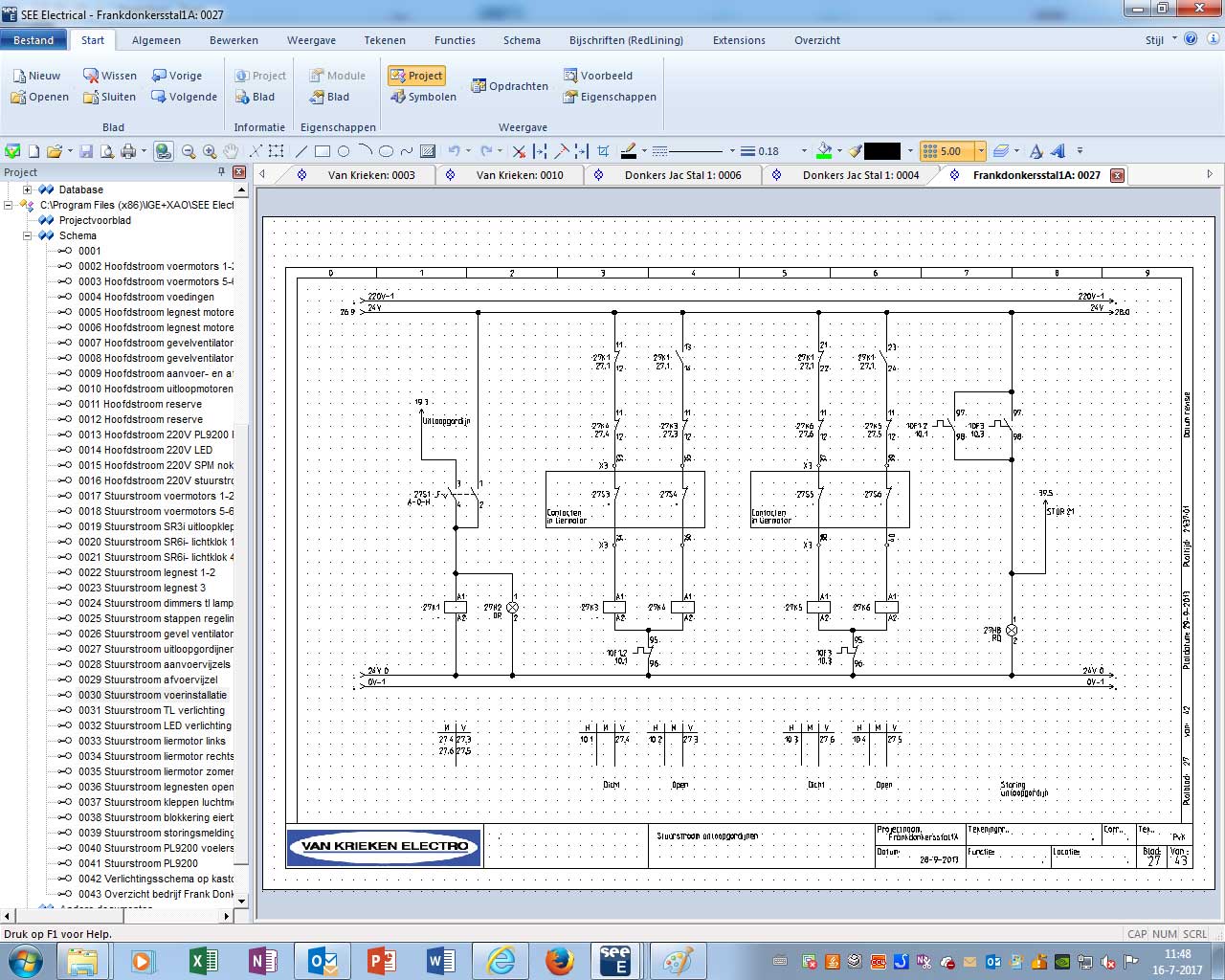Select the arc drawing tool
The image size is (1225, 980).
(x=365, y=151)
